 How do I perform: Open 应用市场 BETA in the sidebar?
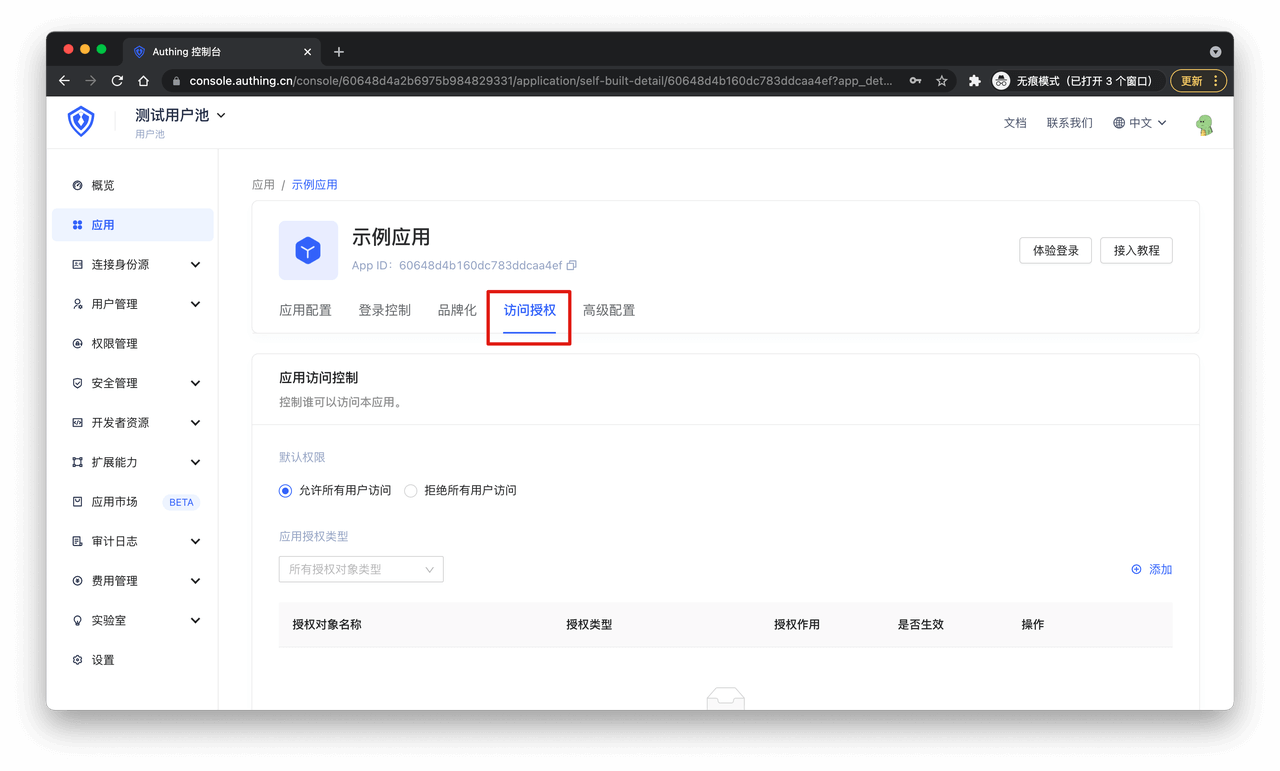[x=114, y=502]
